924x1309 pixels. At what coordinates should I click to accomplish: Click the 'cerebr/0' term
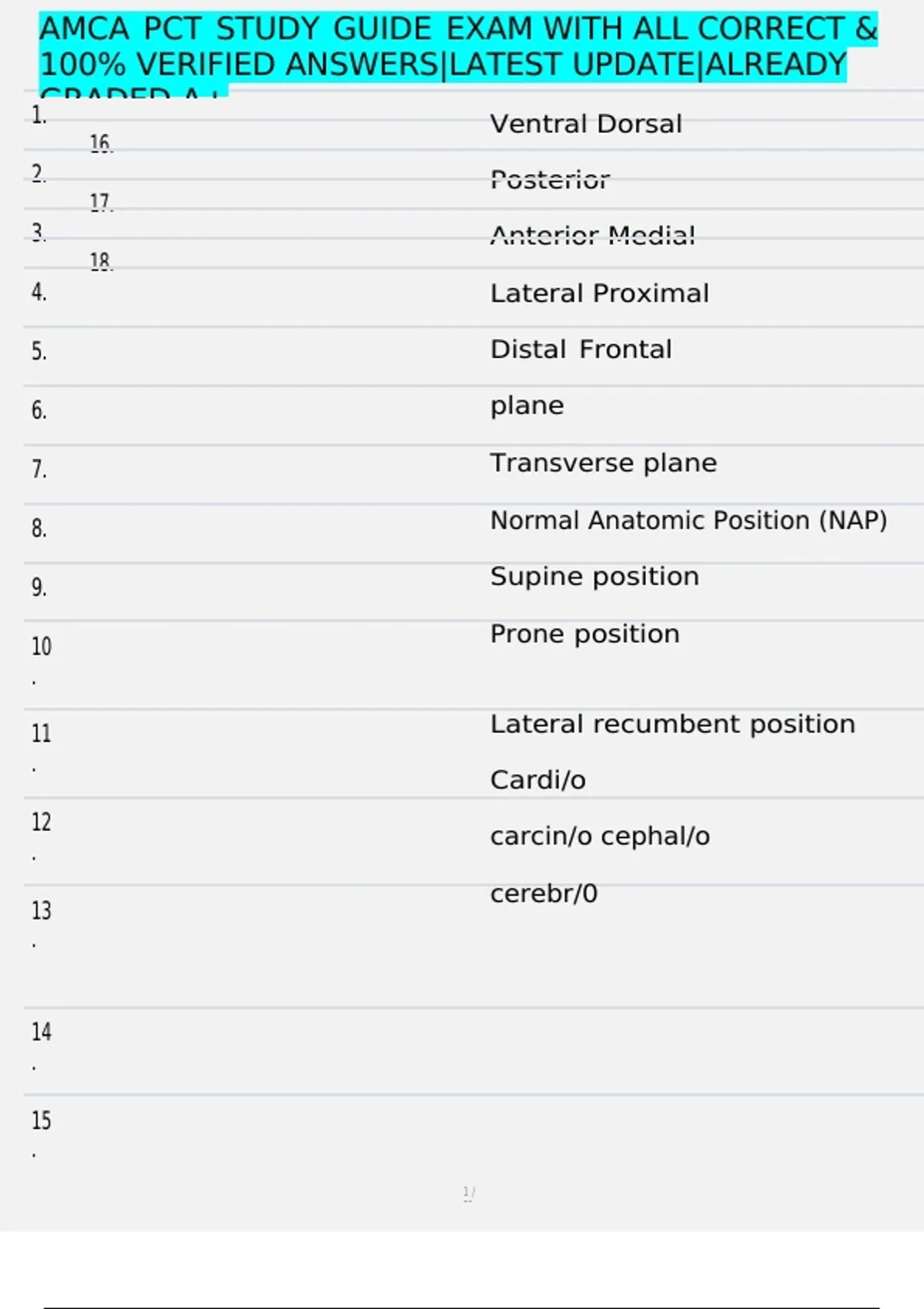tap(544, 893)
